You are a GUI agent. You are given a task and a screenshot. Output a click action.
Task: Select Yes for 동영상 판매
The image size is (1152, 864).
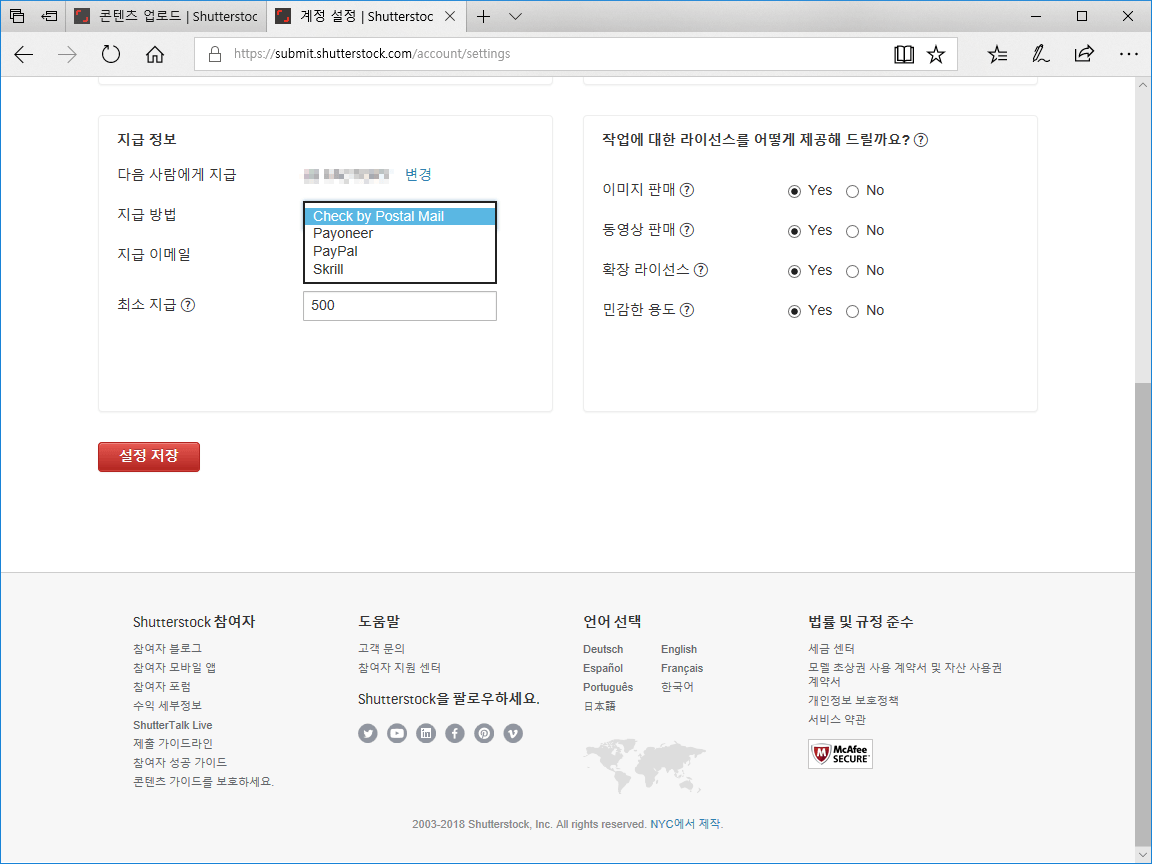tap(794, 231)
